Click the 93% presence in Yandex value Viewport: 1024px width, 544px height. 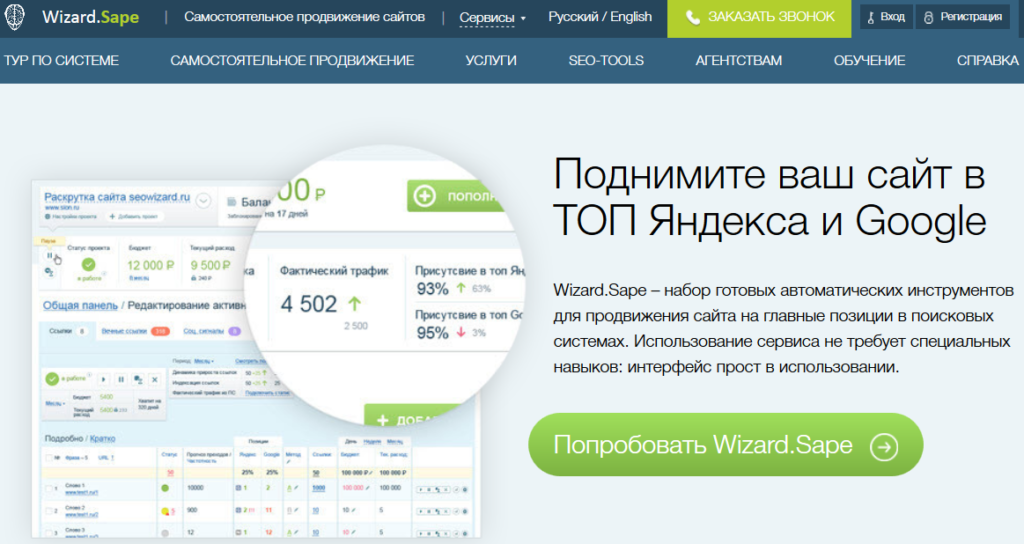432,289
